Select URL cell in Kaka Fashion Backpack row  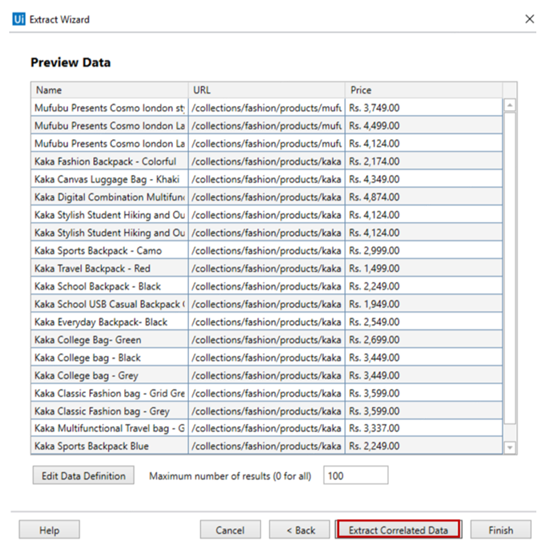tap(266, 161)
